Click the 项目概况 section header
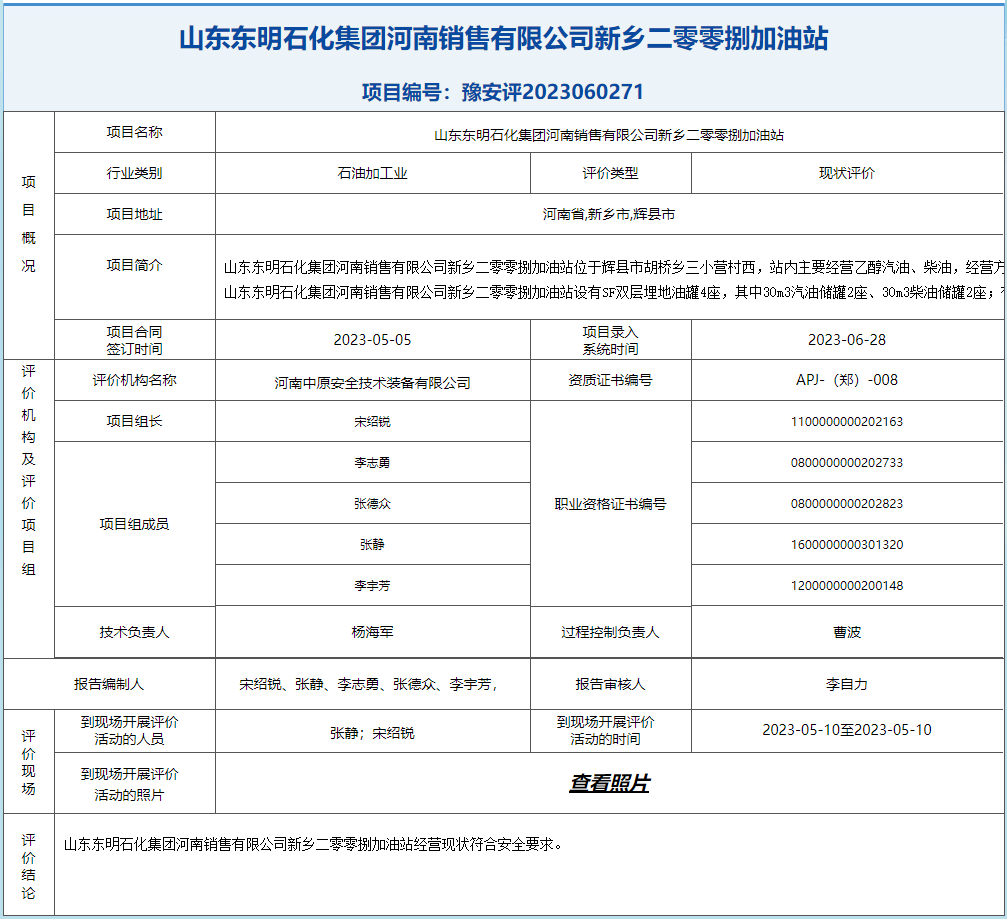Screen dimensions: 1007x919 coord(29,224)
